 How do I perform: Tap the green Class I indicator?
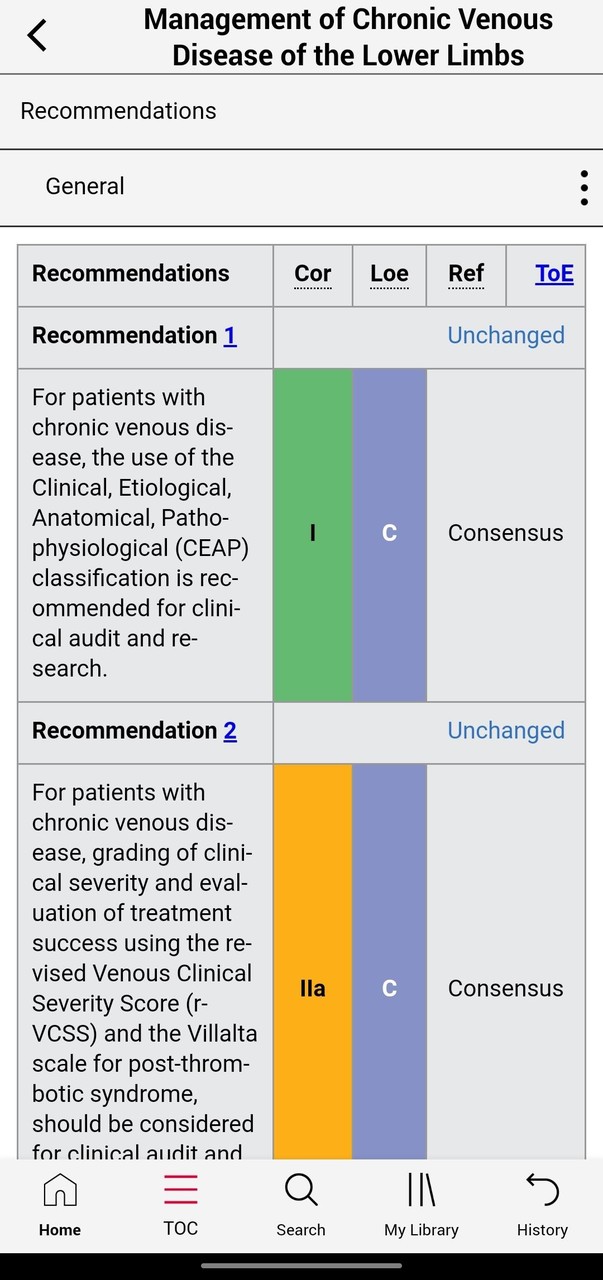pos(312,532)
